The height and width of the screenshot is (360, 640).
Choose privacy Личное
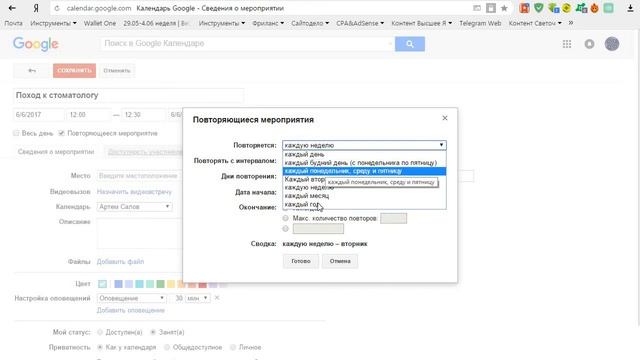(x=233, y=347)
